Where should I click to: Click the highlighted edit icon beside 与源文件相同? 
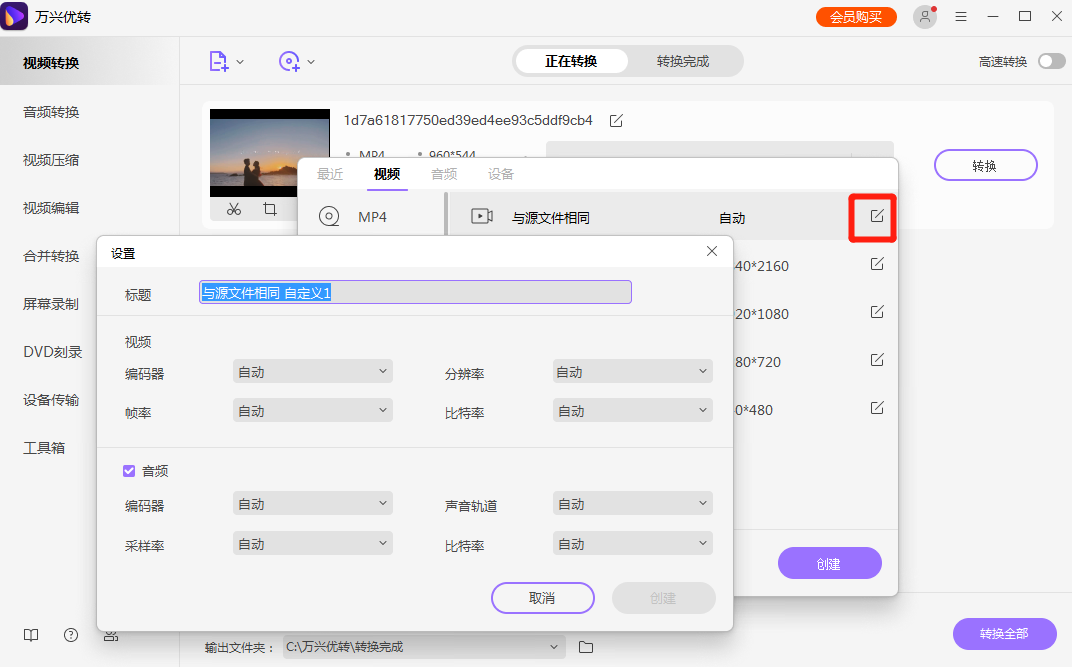click(x=872, y=214)
